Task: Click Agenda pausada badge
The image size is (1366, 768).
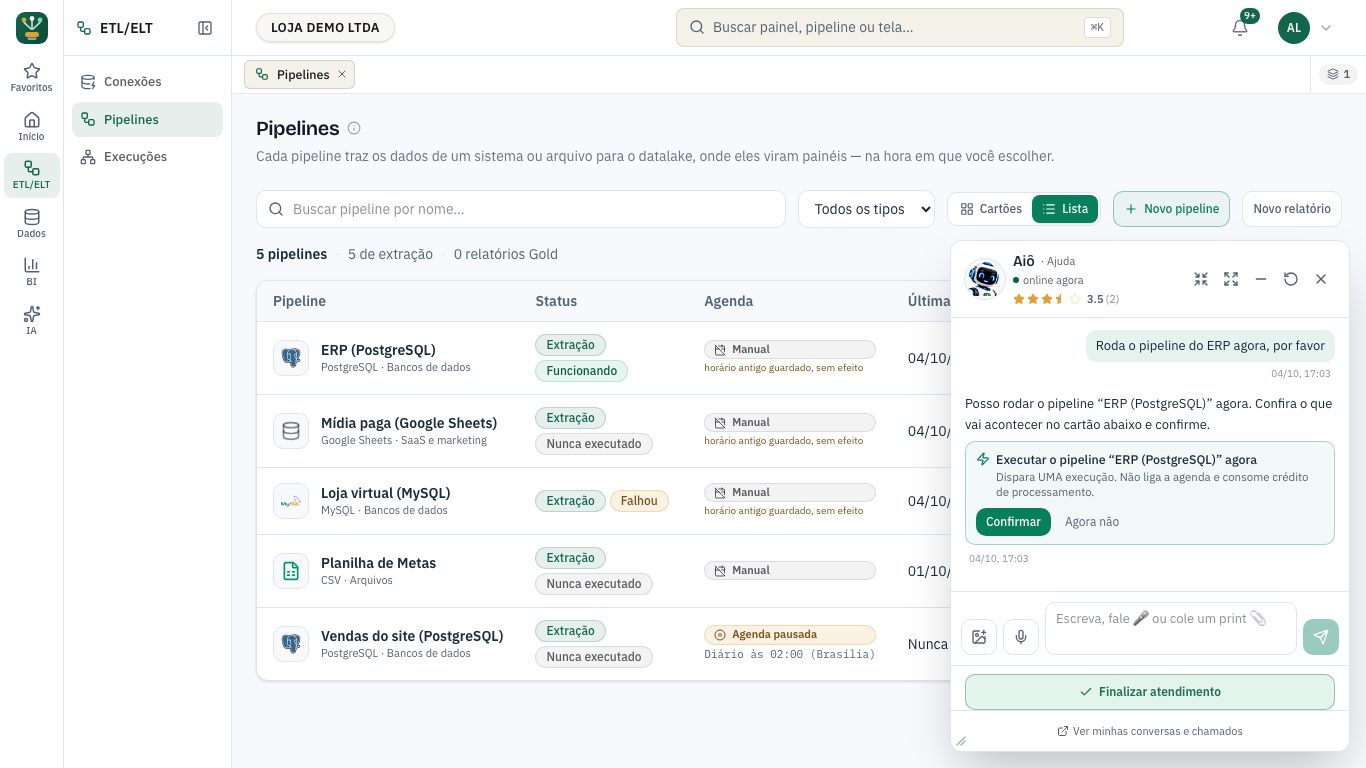Action: click(789, 635)
